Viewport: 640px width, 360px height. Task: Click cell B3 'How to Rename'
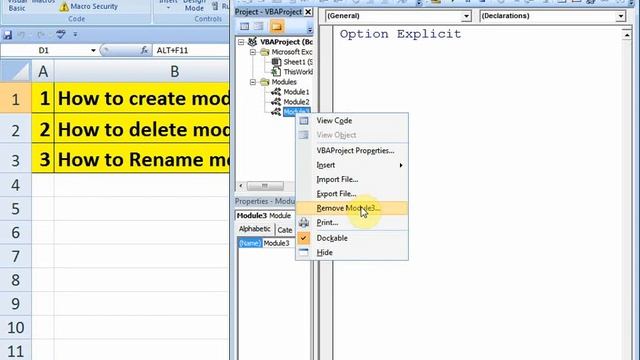(142, 159)
